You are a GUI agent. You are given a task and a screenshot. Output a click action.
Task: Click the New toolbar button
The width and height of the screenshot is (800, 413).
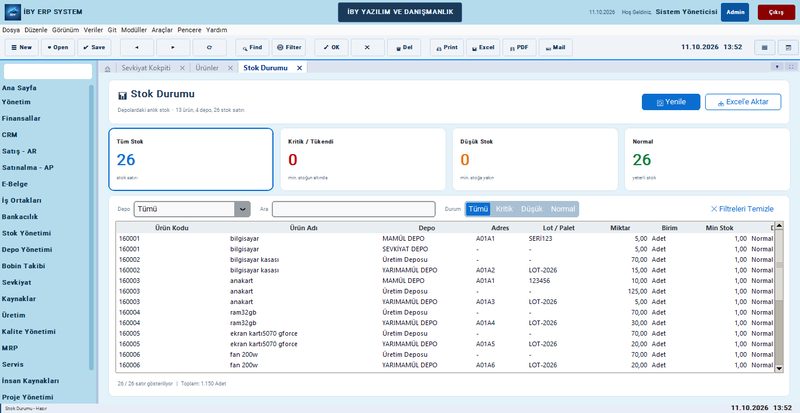tap(21, 47)
